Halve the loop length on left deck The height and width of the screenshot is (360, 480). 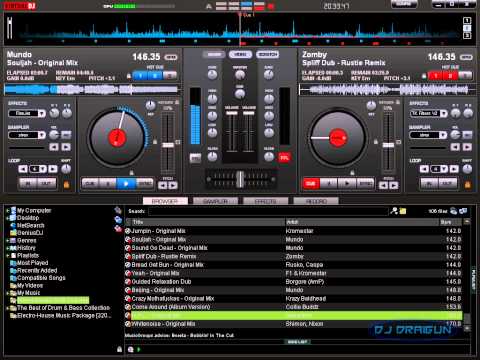pos(23,169)
